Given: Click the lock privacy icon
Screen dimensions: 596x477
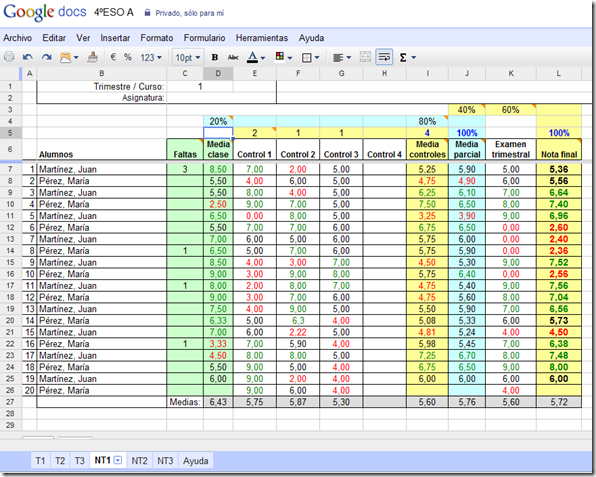Looking at the screenshot, I should point(147,13).
